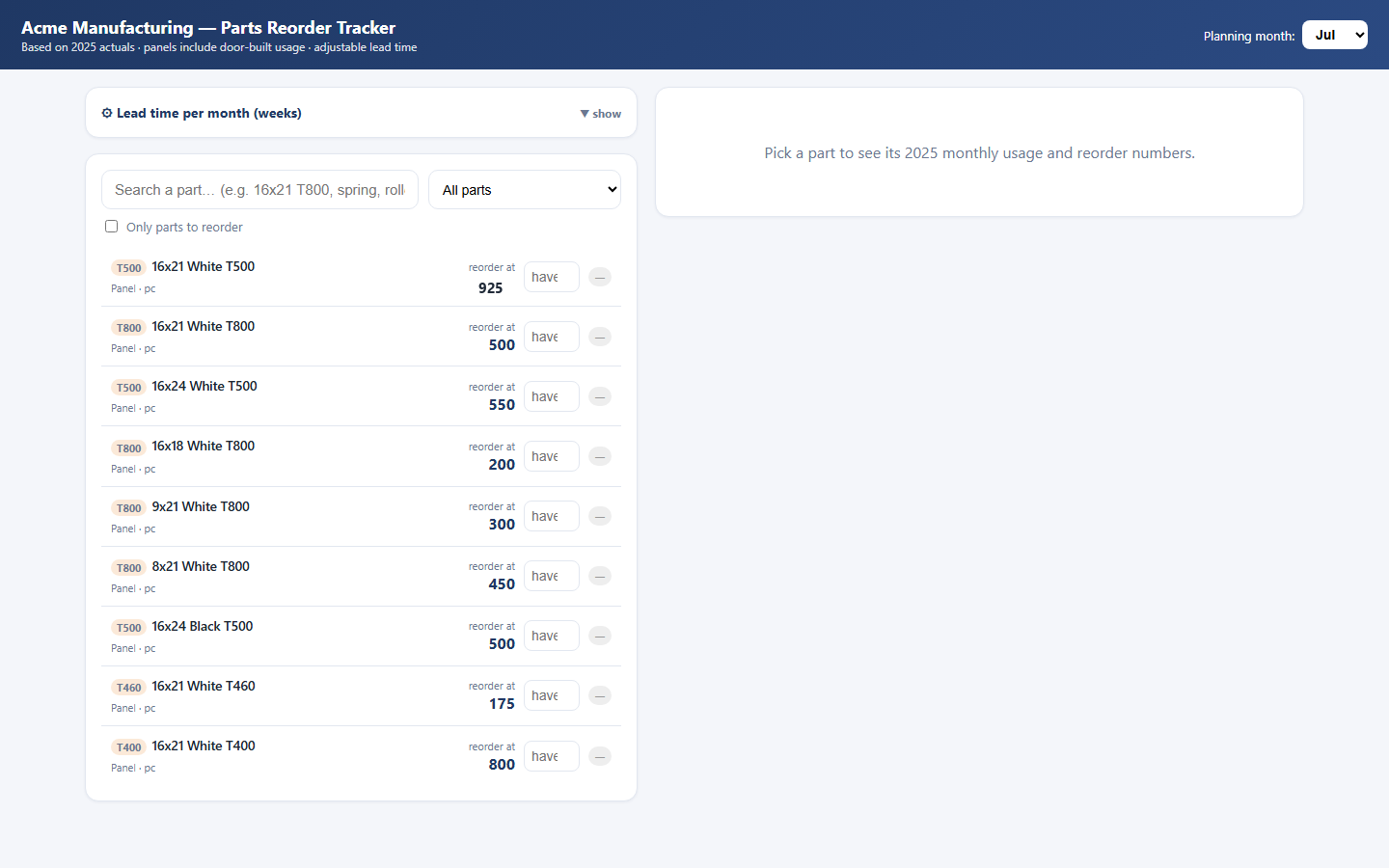Select the 16x21 White T400 part
1389x868 pixels.
(361, 756)
